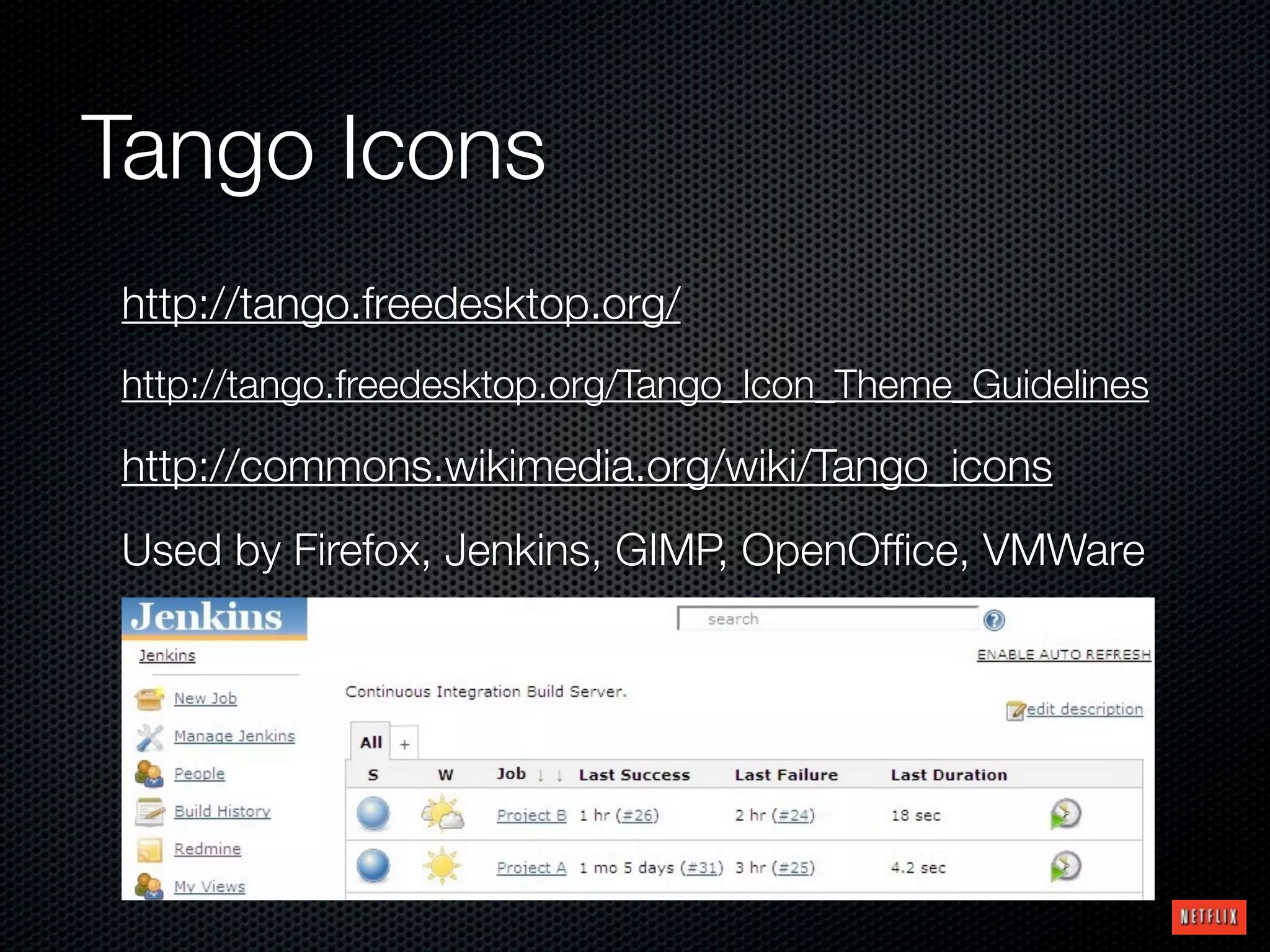The width and height of the screenshot is (1270, 952).
Task: Click the People icon in sidebar
Action: point(149,773)
